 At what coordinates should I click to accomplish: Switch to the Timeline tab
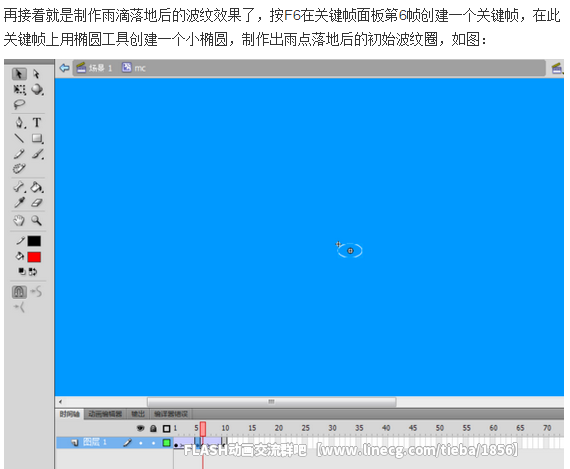[x=69, y=414]
